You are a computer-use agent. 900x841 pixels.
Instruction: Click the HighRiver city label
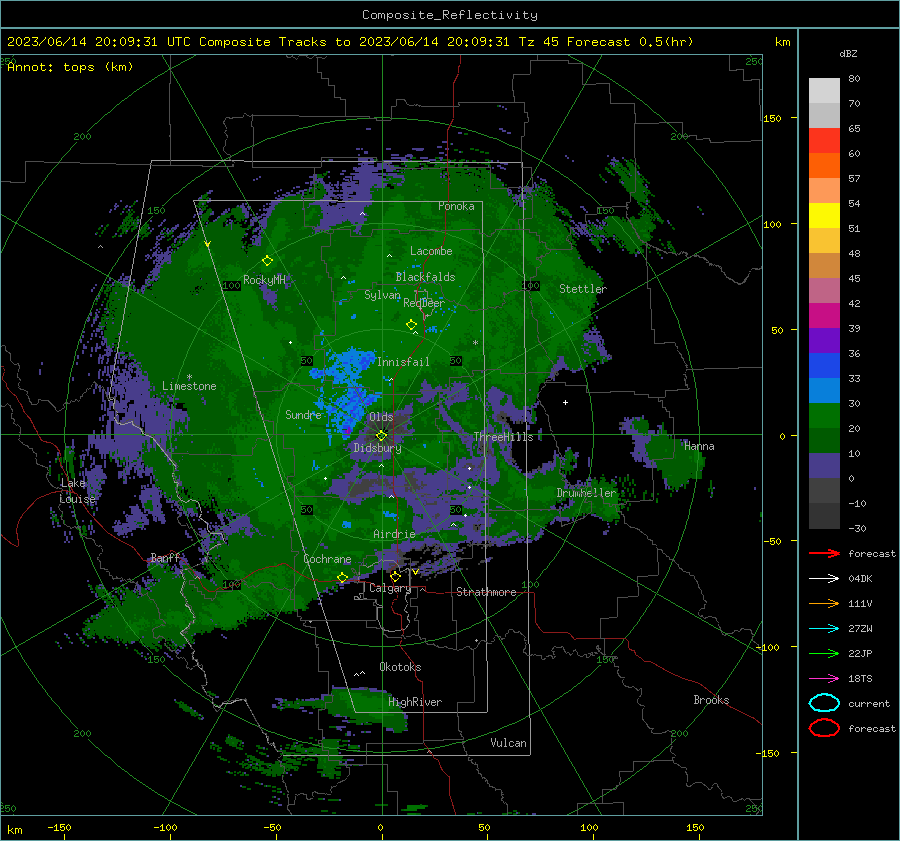click(415, 702)
